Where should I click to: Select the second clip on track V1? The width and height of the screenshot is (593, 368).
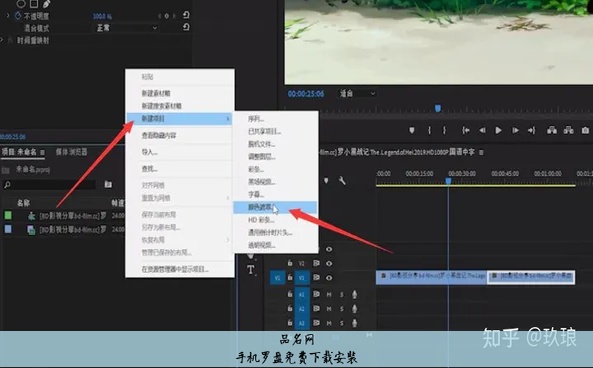coord(531,277)
